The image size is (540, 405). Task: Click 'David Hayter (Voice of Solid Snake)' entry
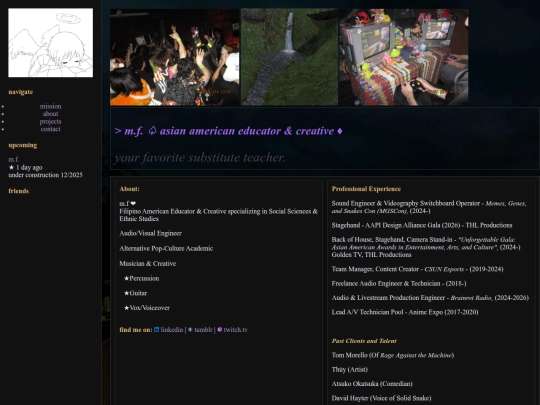coord(381,398)
